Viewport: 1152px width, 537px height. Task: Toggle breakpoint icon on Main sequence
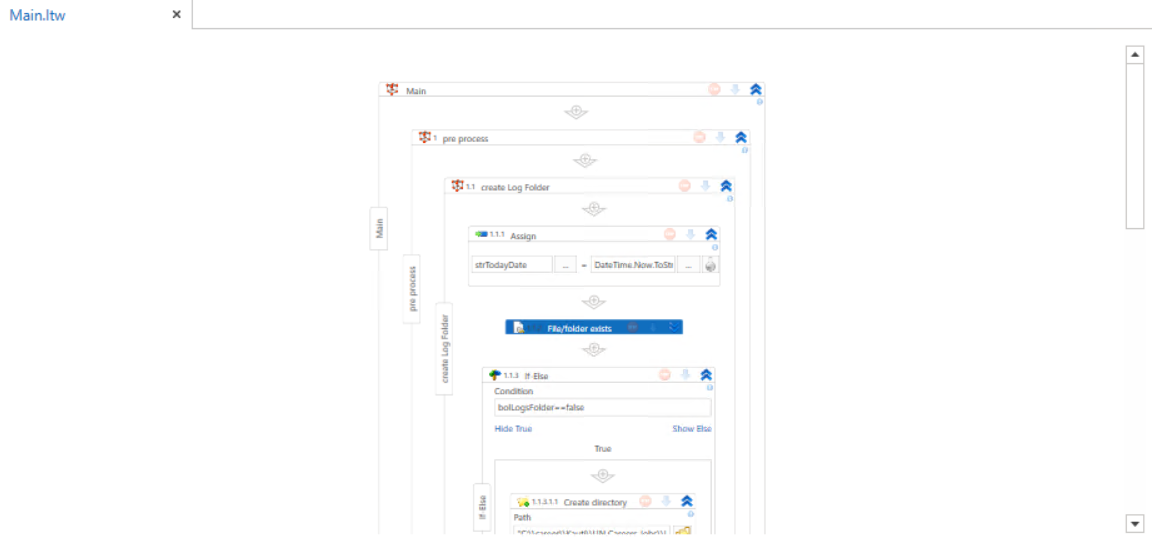[x=714, y=90]
